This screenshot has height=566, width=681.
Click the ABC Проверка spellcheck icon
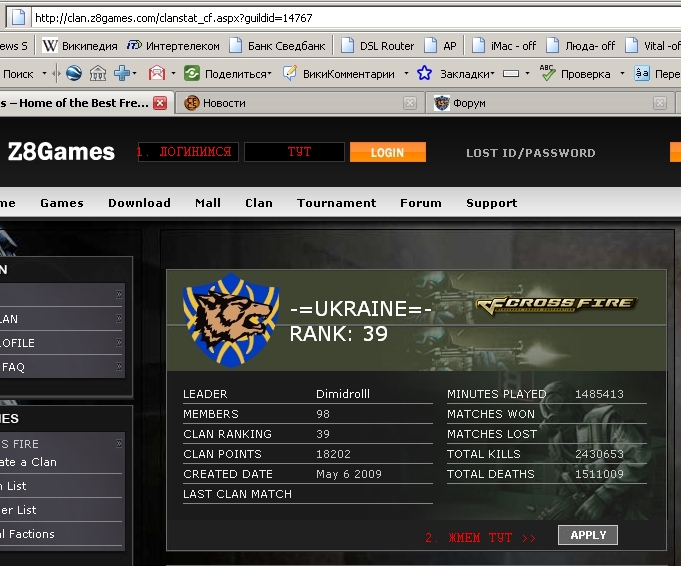[x=547, y=73]
